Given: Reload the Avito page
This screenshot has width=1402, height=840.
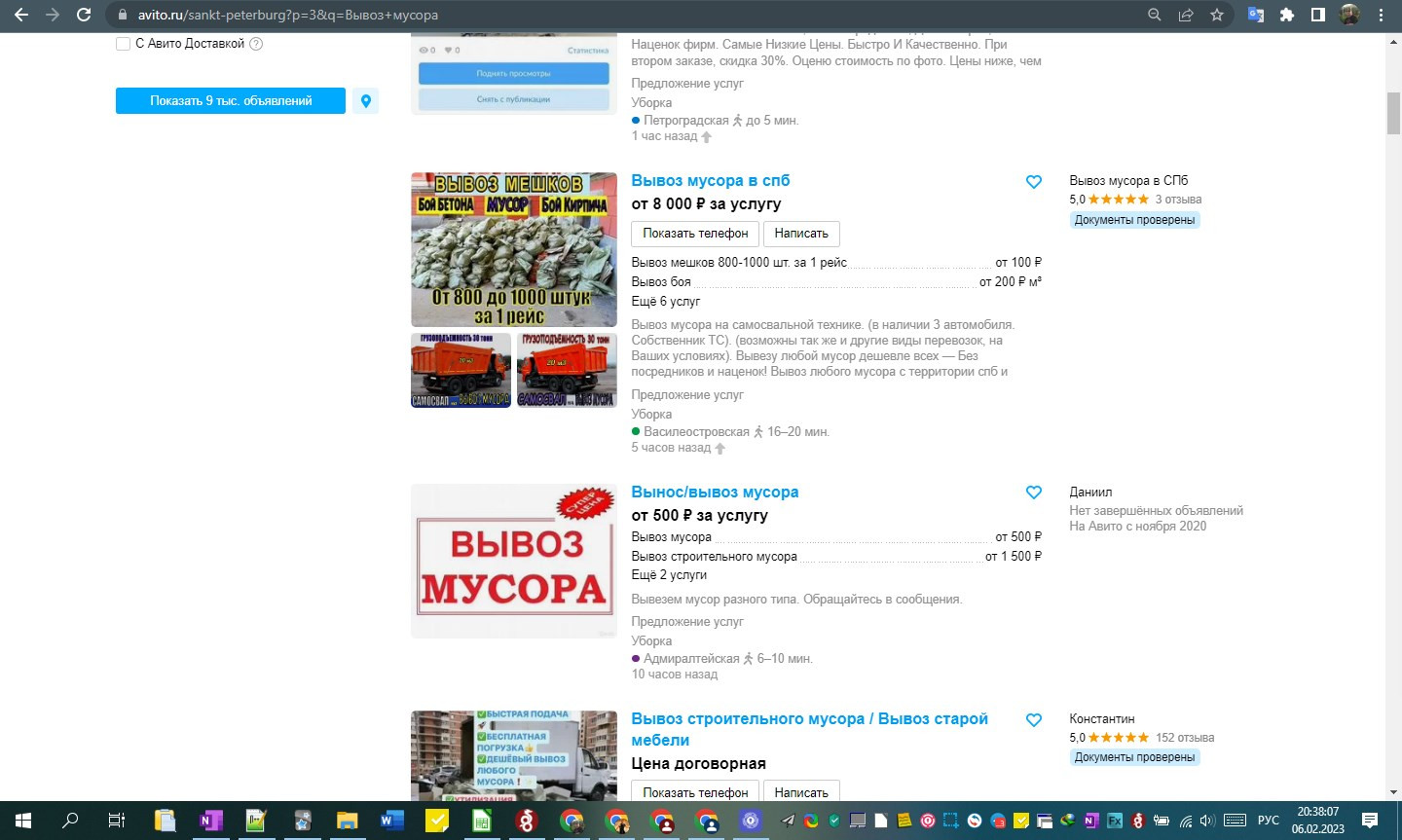Looking at the screenshot, I should (84, 15).
